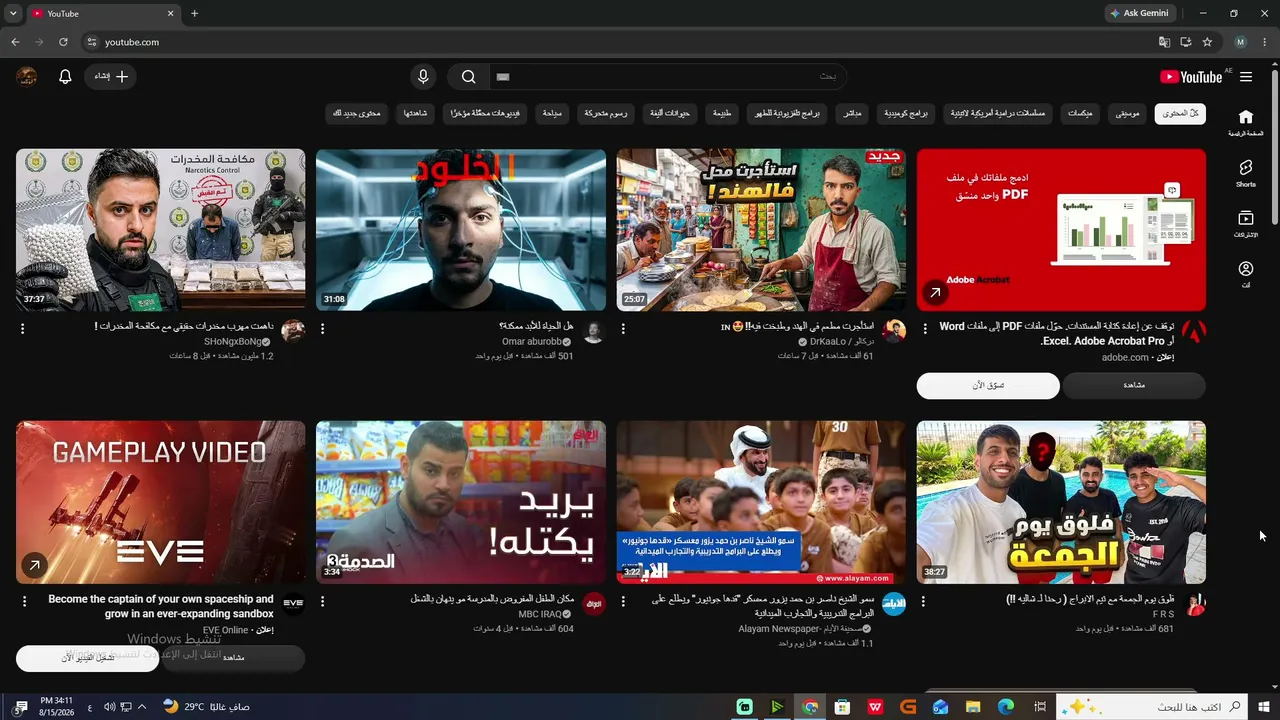Open a new browser tab

click(x=194, y=13)
